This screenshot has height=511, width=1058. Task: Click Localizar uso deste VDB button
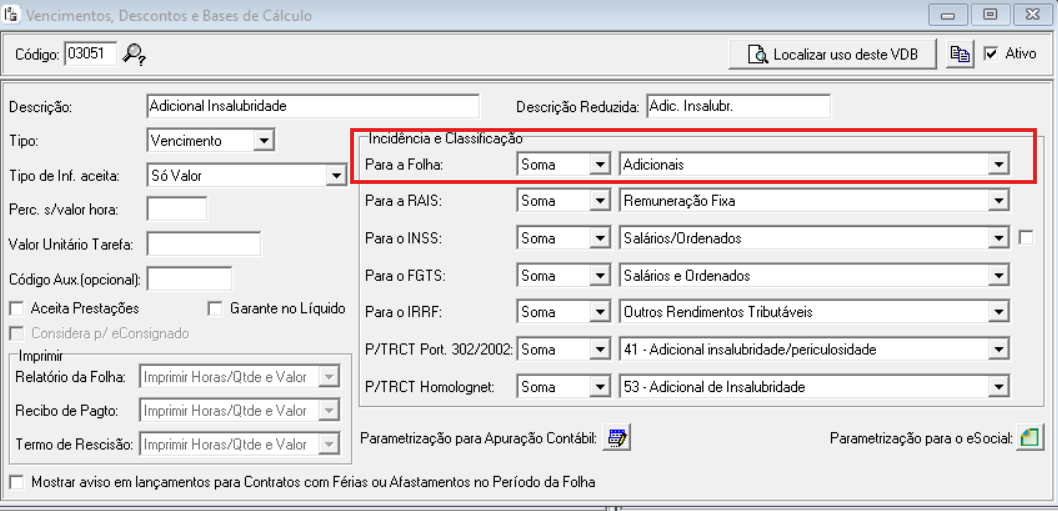tap(833, 54)
